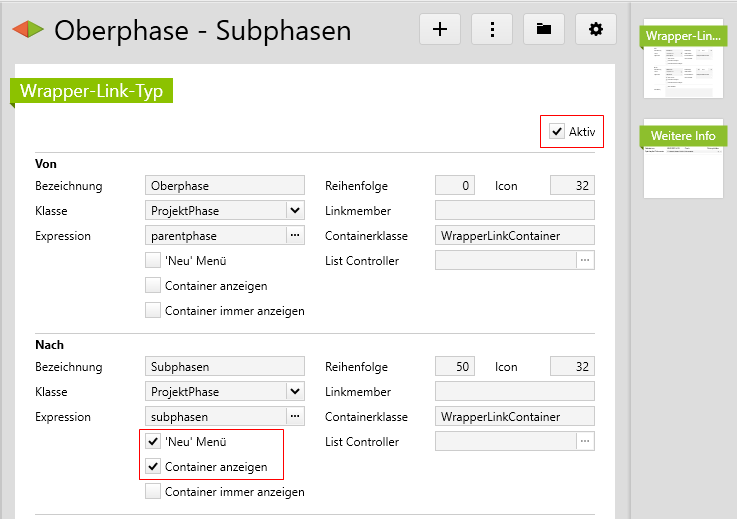
Task: Click ellipsis beside subphasen expression
Action: [294, 417]
